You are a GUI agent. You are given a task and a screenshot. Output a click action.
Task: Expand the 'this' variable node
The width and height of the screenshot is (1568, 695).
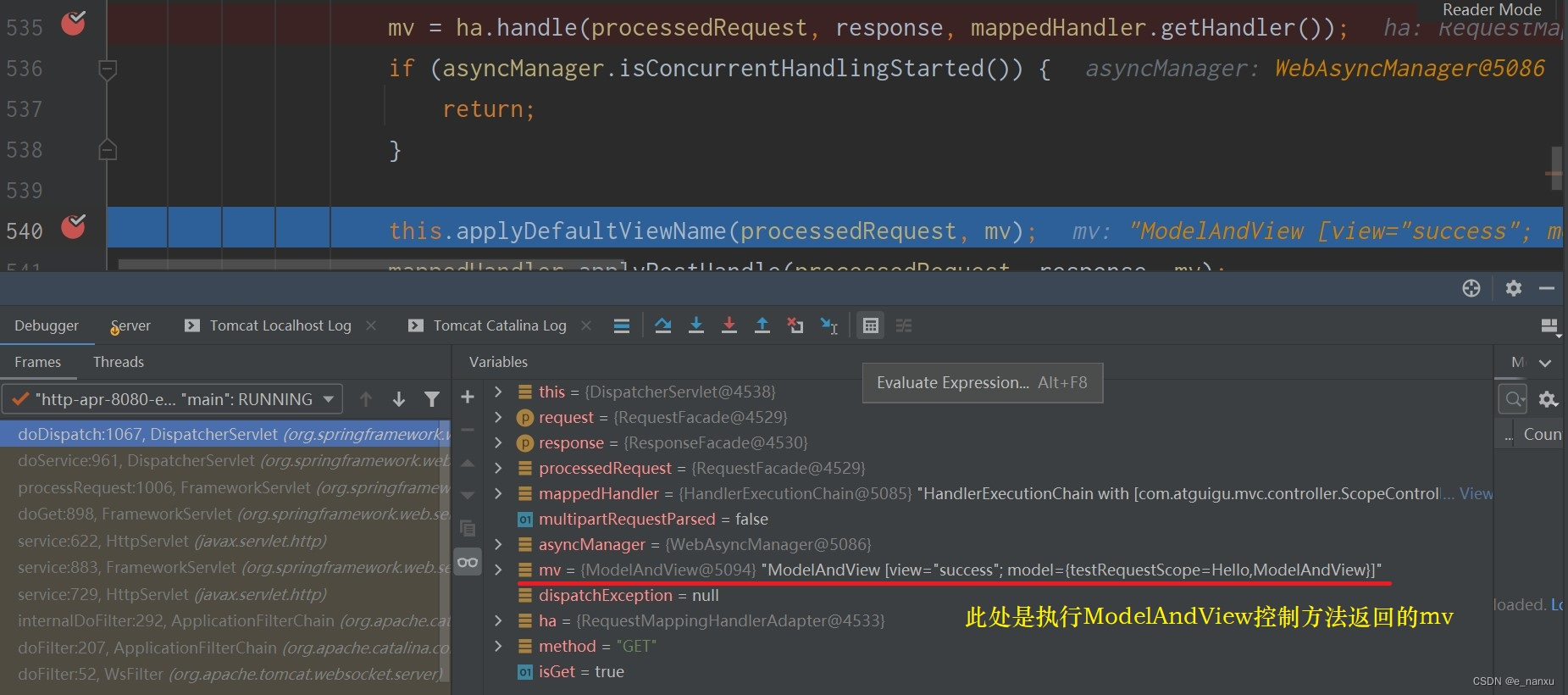499,392
